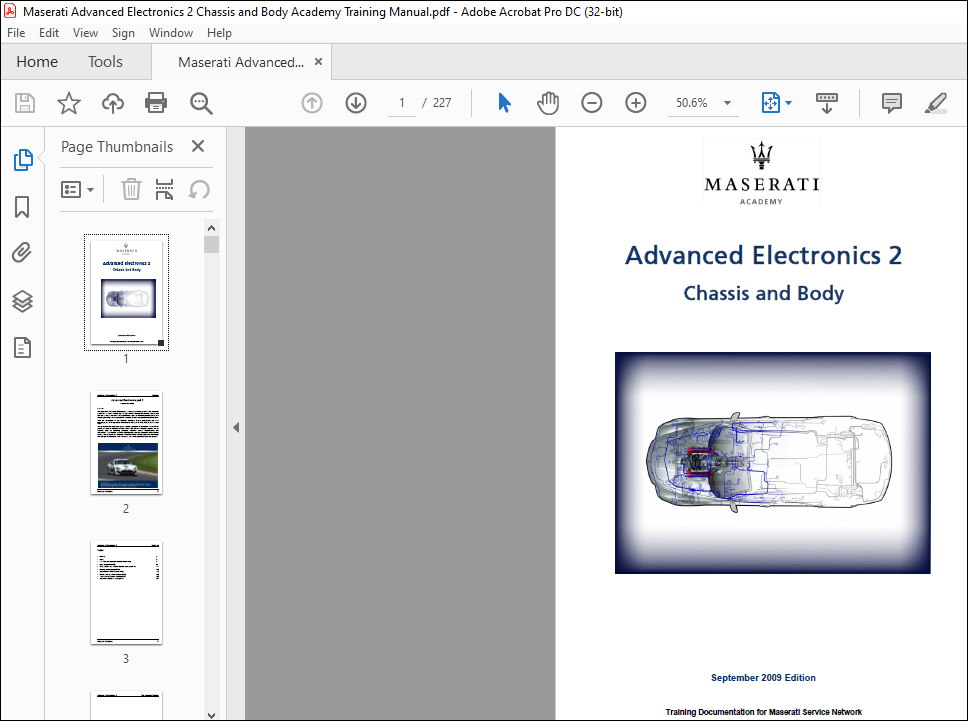The height and width of the screenshot is (721, 968).
Task: Click the 'Advanced Electronics 2' title text
Action: coord(763,256)
